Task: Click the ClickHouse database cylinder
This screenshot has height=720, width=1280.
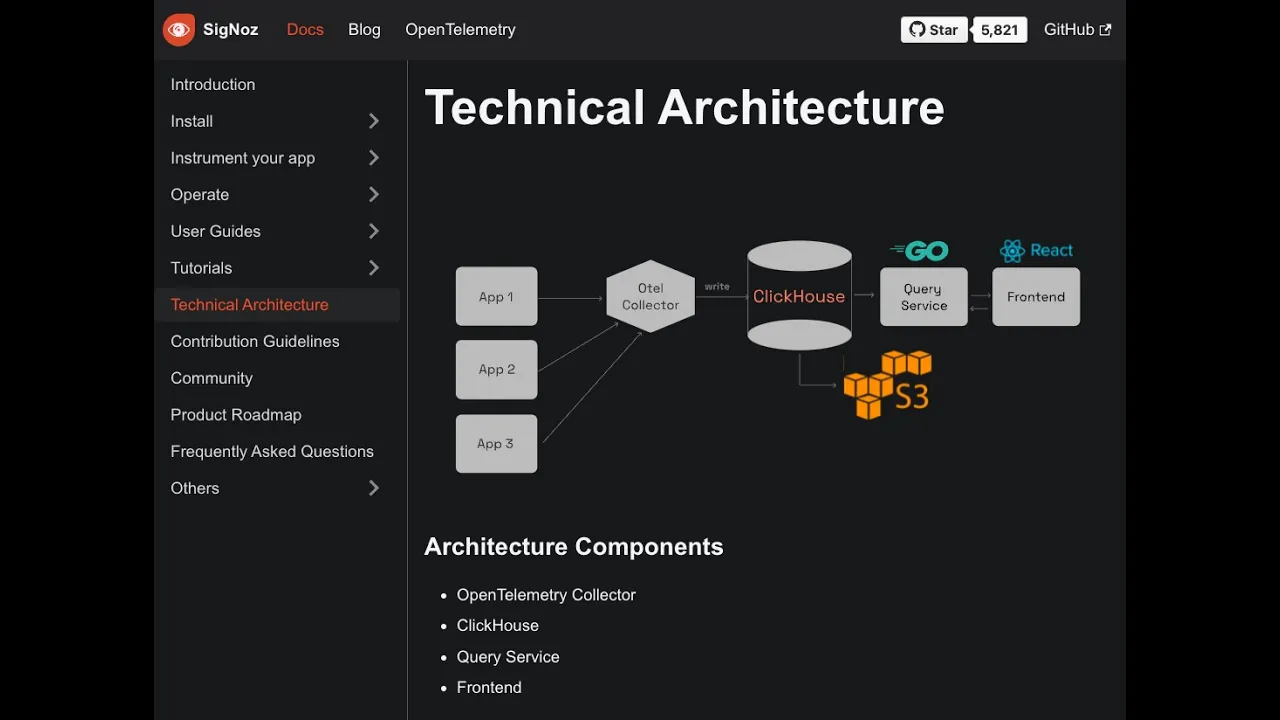Action: (x=799, y=296)
